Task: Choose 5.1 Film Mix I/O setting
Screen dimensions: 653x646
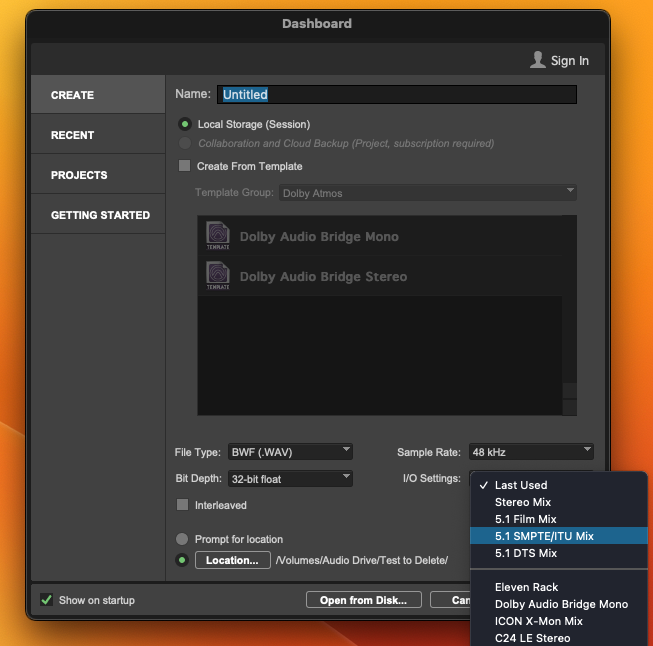Action: click(x=559, y=519)
